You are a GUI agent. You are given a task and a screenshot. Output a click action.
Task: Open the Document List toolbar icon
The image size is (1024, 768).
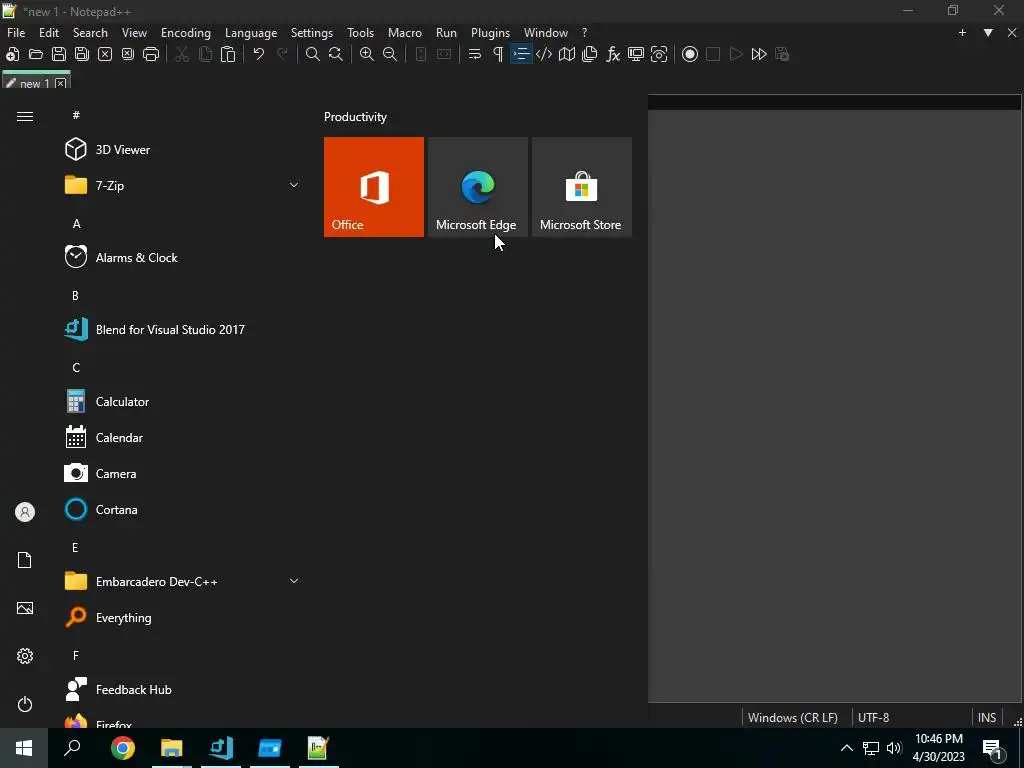coord(590,54)
